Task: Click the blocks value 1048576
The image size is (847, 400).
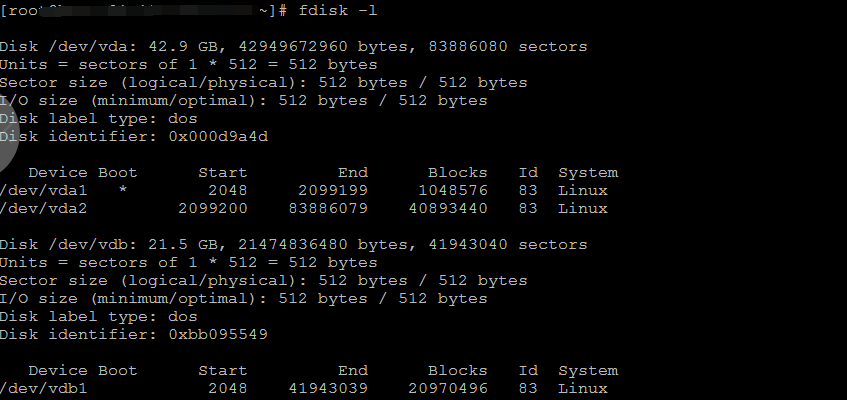Action: (453, 191)
